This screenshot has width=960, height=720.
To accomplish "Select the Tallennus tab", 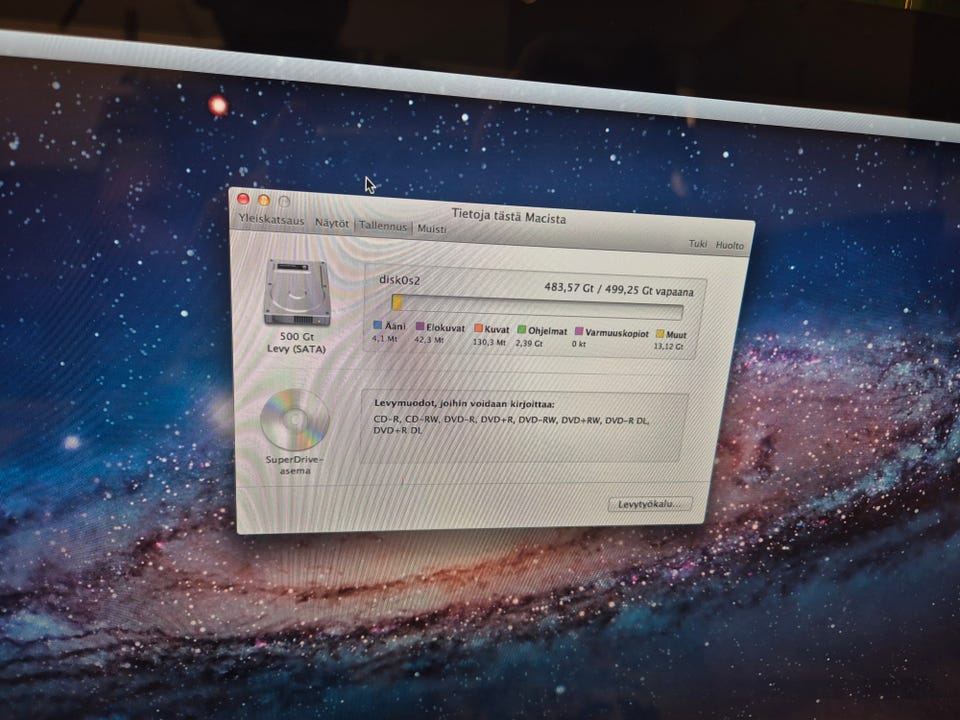I will pos(383,226).
